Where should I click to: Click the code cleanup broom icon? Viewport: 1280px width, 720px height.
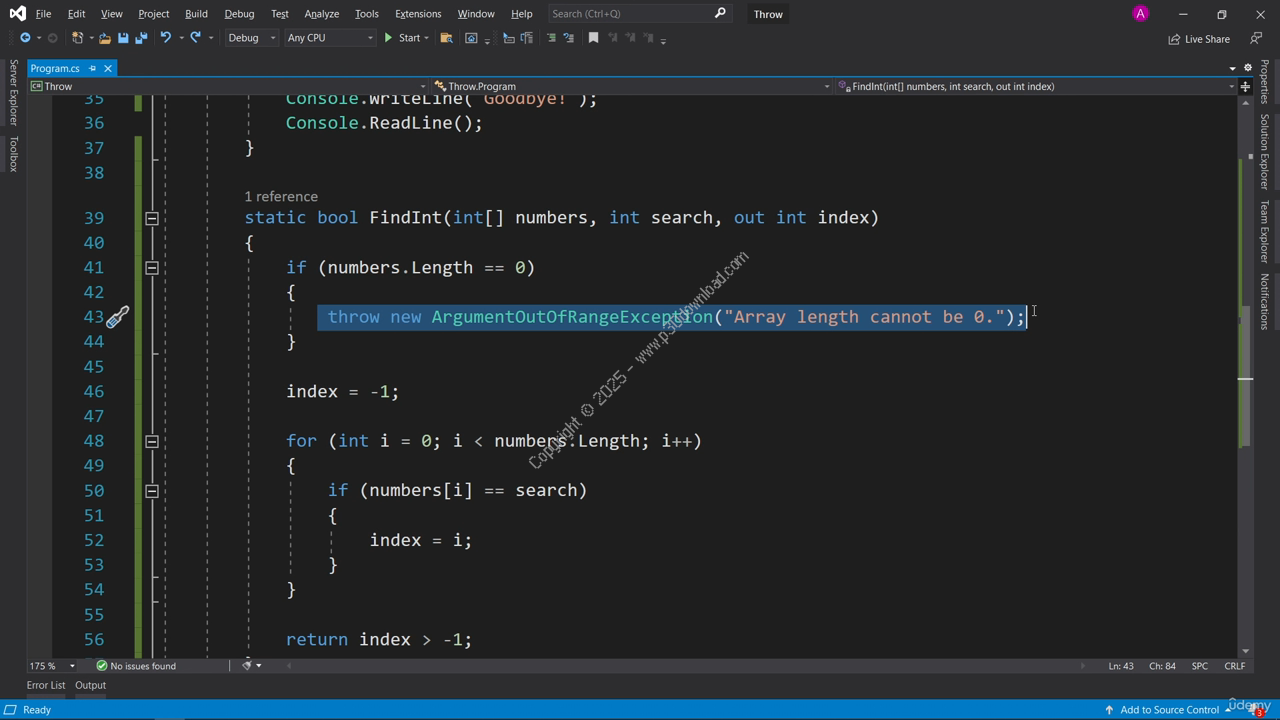246,665
